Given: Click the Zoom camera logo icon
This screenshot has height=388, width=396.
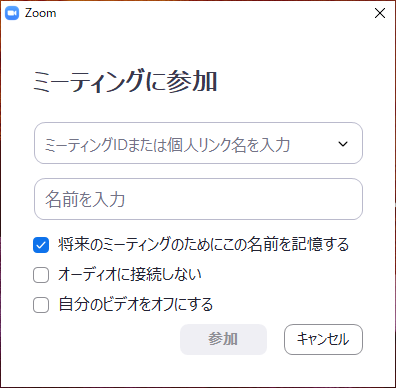Looking at the screenshot, I should coord(12,13).
